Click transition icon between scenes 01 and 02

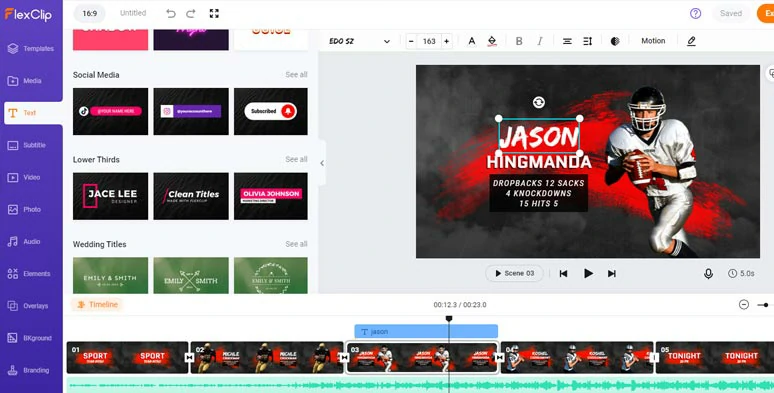[x=190, y=357]
